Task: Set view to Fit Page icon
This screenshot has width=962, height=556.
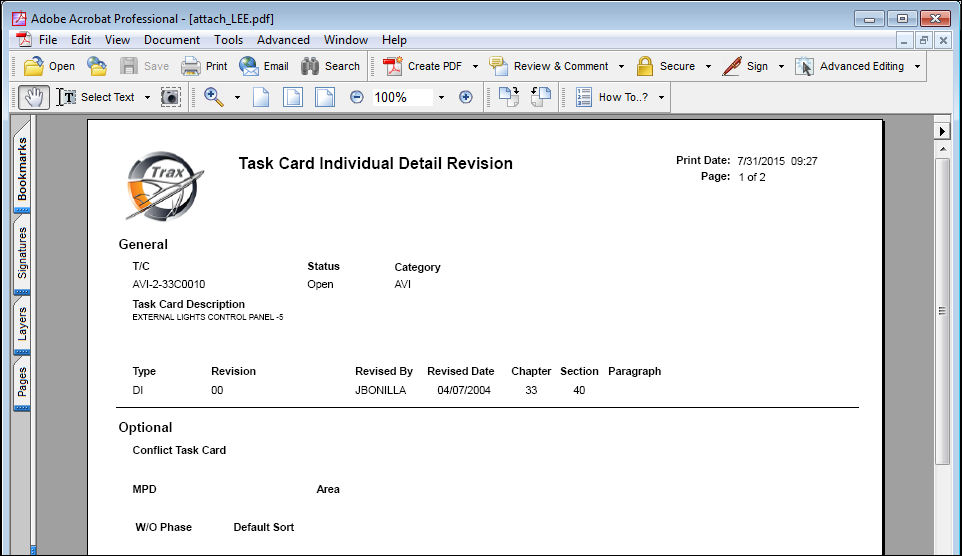Action: tap(293, 97)
